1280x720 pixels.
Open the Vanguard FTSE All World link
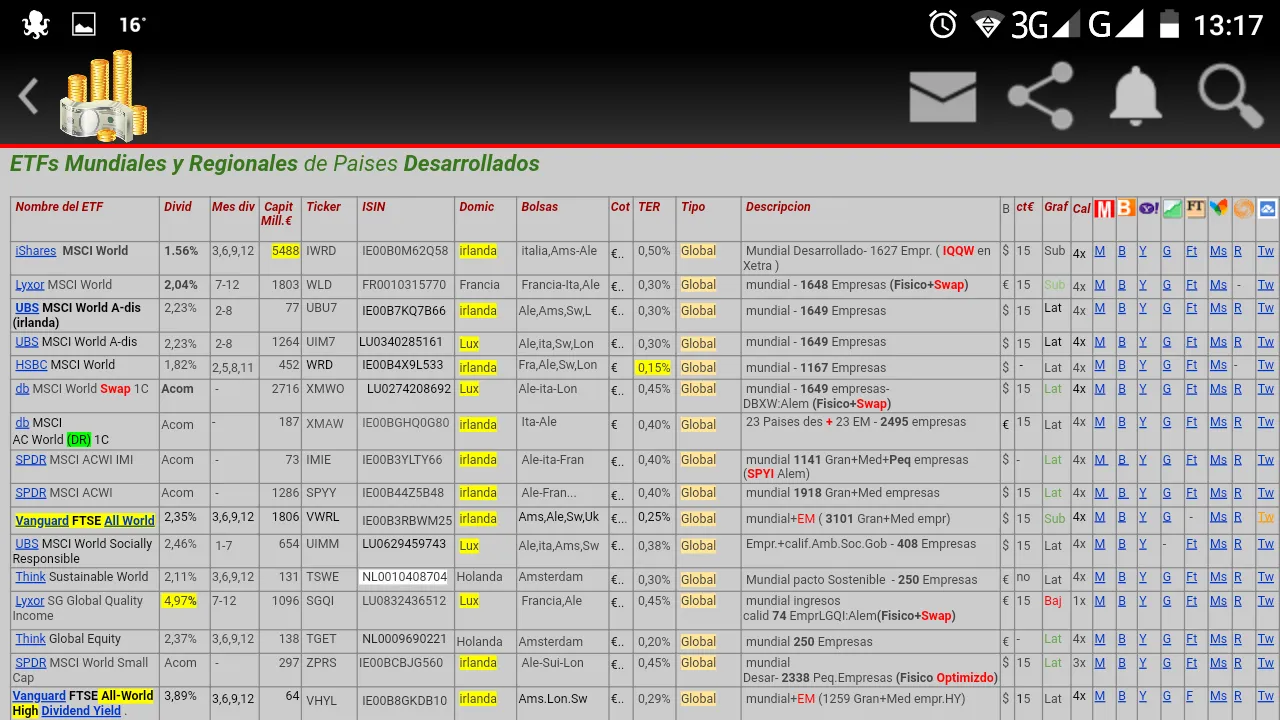point(85,521)
